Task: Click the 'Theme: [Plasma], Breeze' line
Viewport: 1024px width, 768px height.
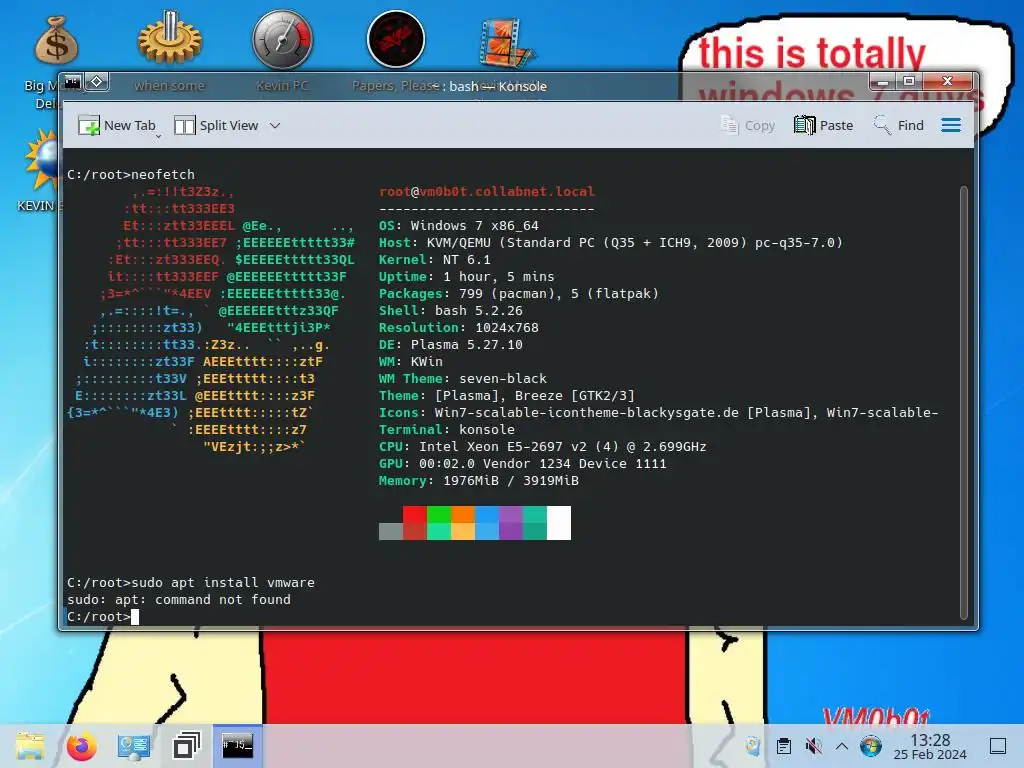Action: [507, 395]
